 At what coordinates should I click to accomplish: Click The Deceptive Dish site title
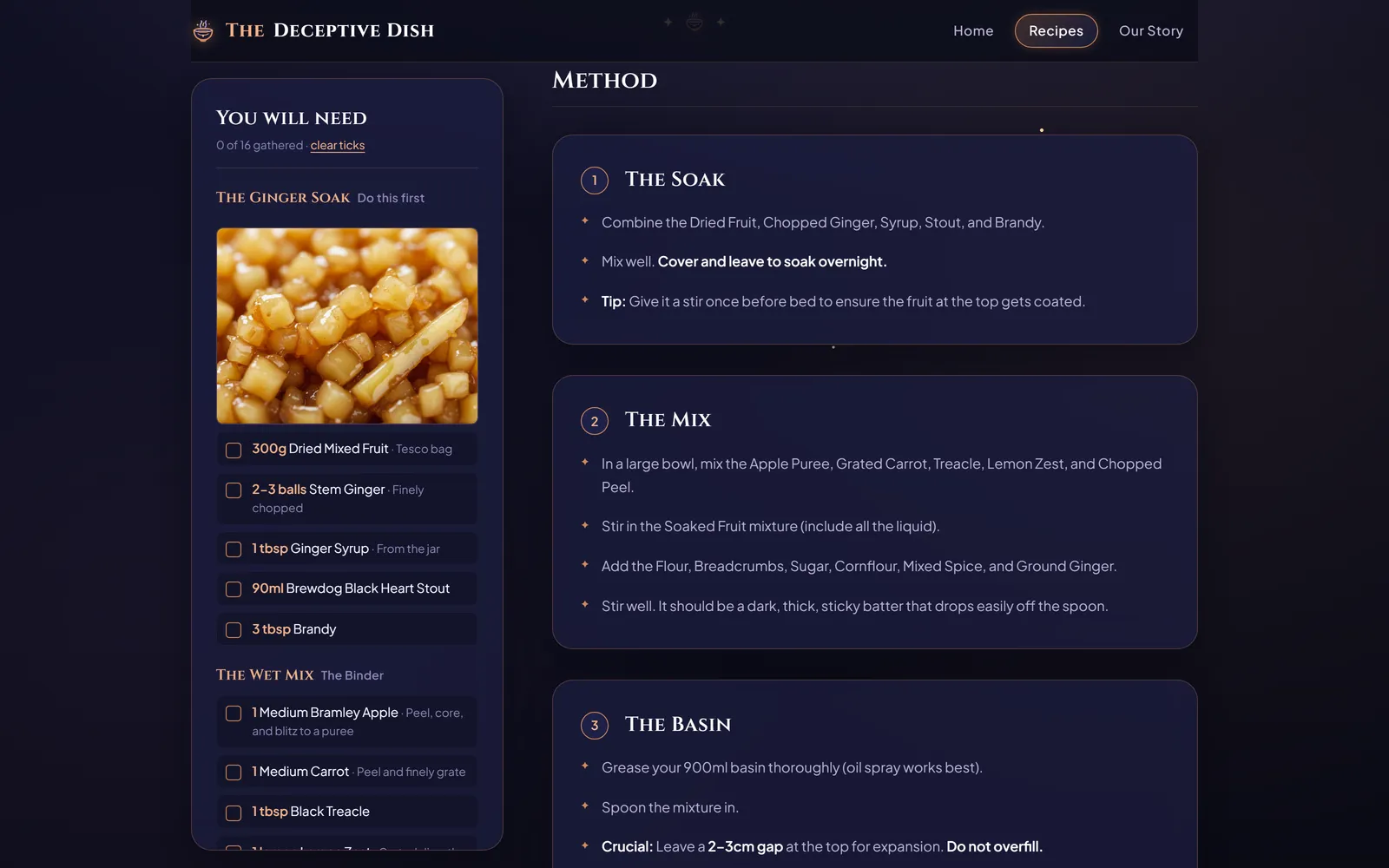(x=330, y=30)
